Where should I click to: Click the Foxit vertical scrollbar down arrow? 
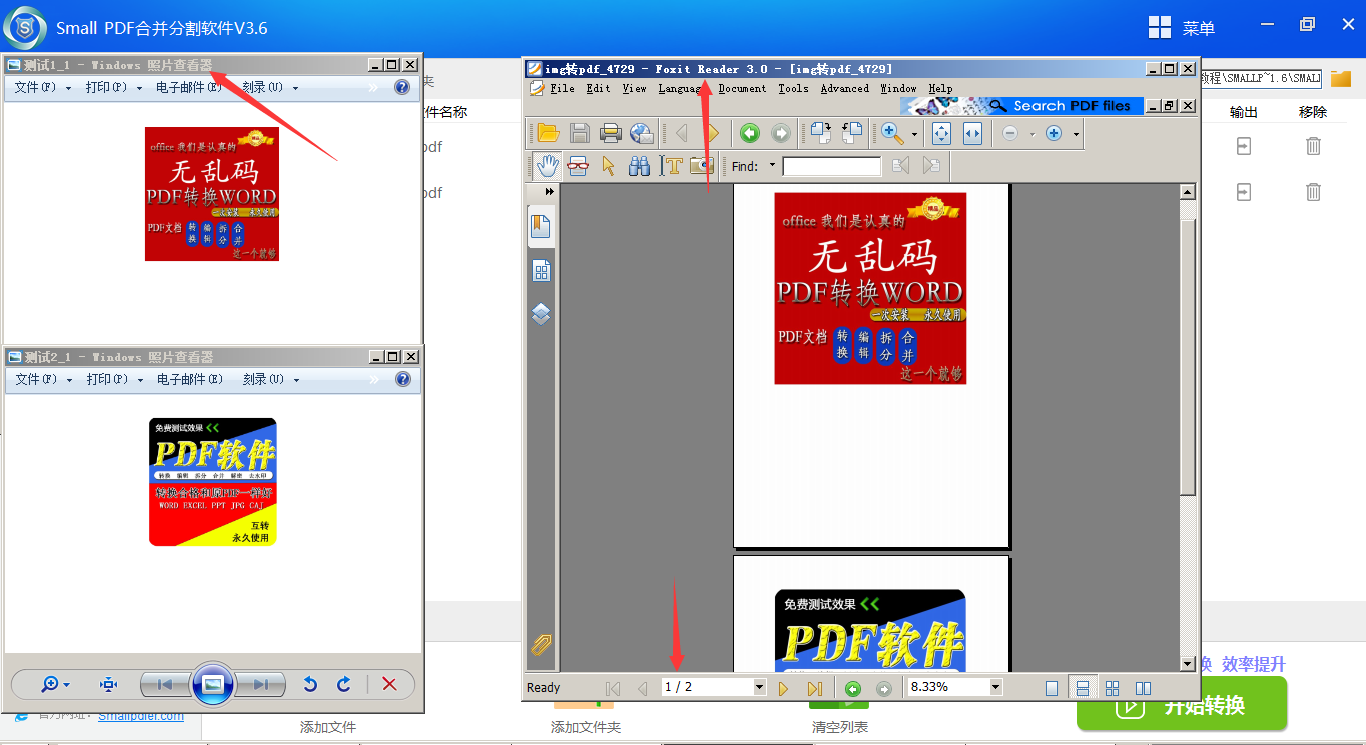click(1188, 664)
